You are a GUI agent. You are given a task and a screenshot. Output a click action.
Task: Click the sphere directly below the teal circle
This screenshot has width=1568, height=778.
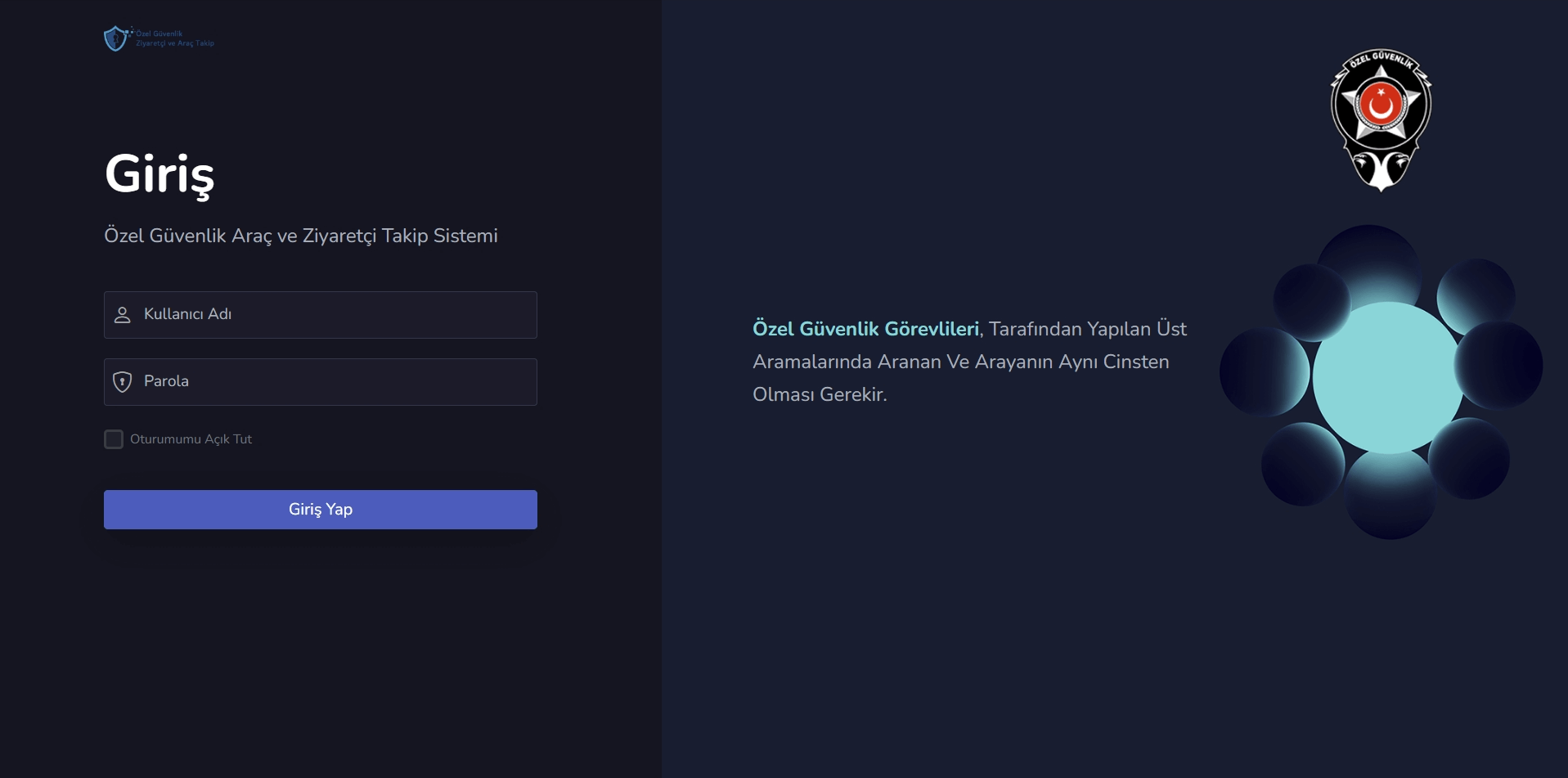click(1390, 496)
